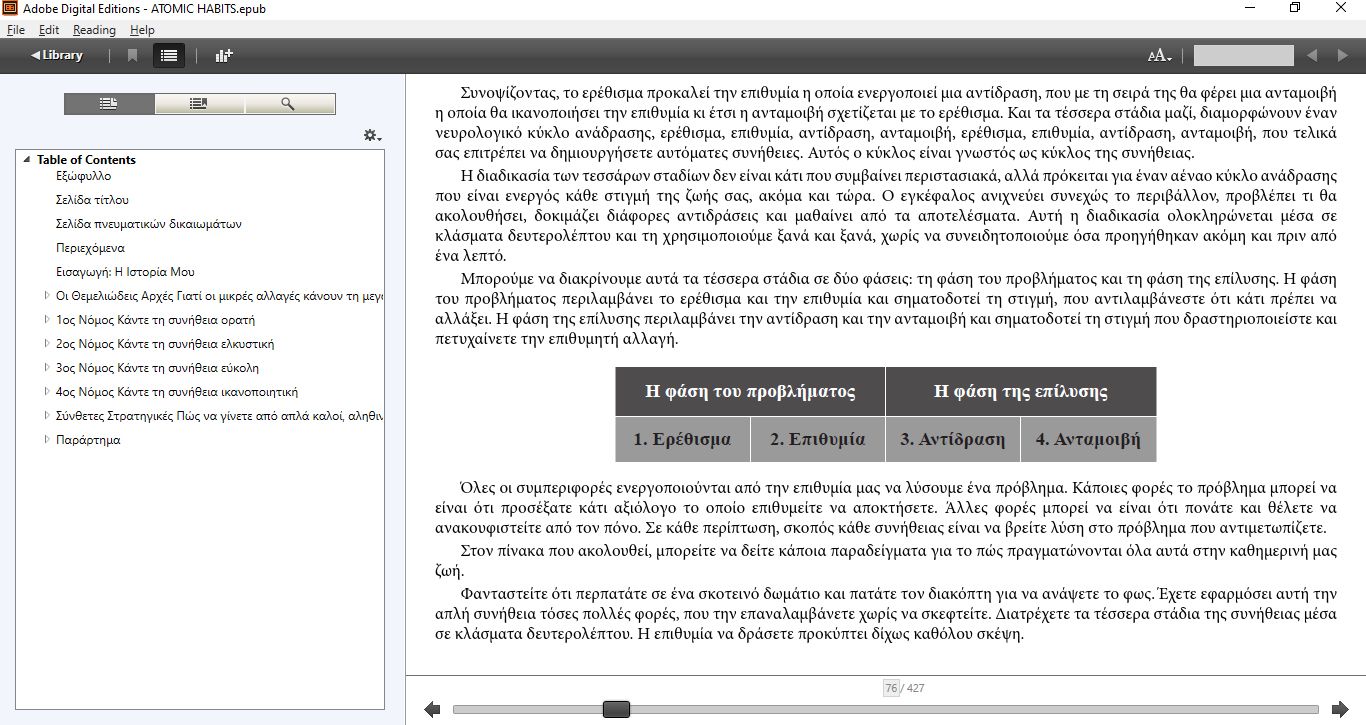The height and width of the screenshot is (725, 1366).
Task: Restore down the application window
Action: (x=1296, y=8)
